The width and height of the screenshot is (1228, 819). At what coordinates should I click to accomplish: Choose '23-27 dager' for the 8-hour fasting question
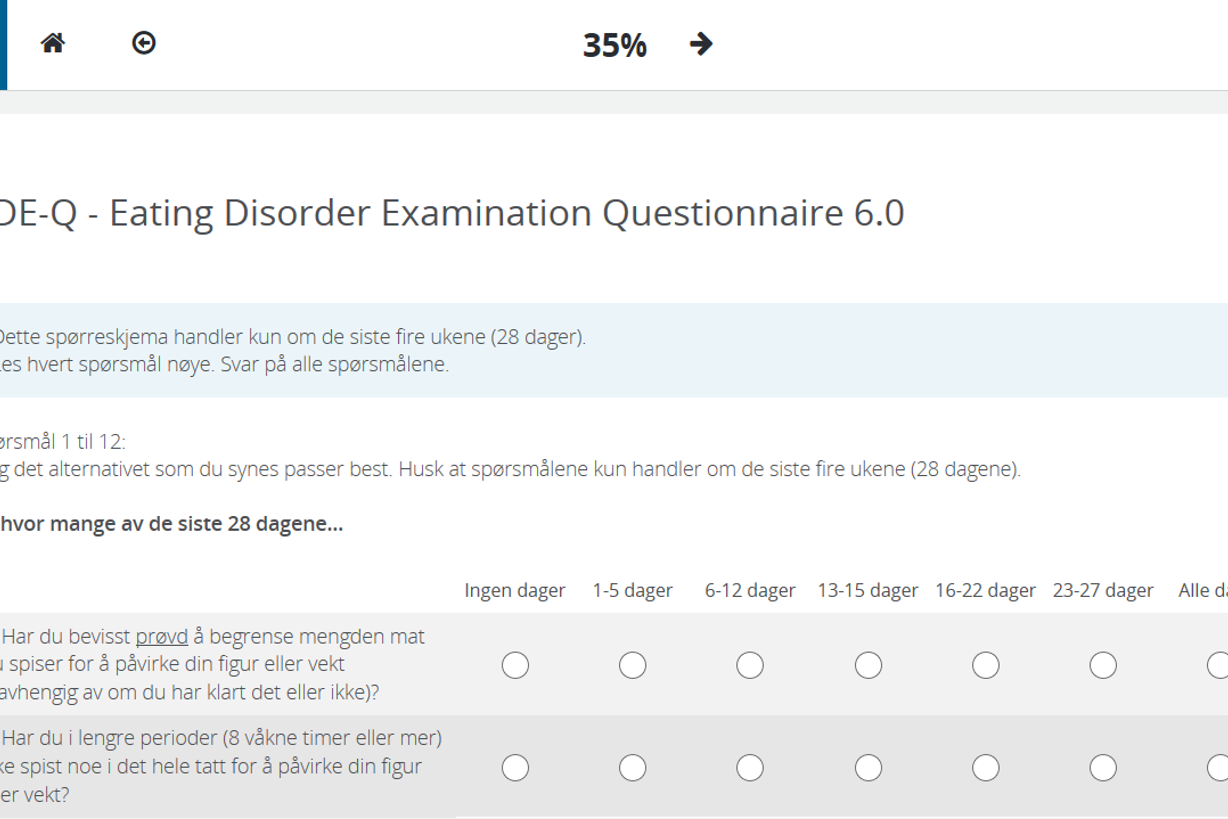[1103, 767]
